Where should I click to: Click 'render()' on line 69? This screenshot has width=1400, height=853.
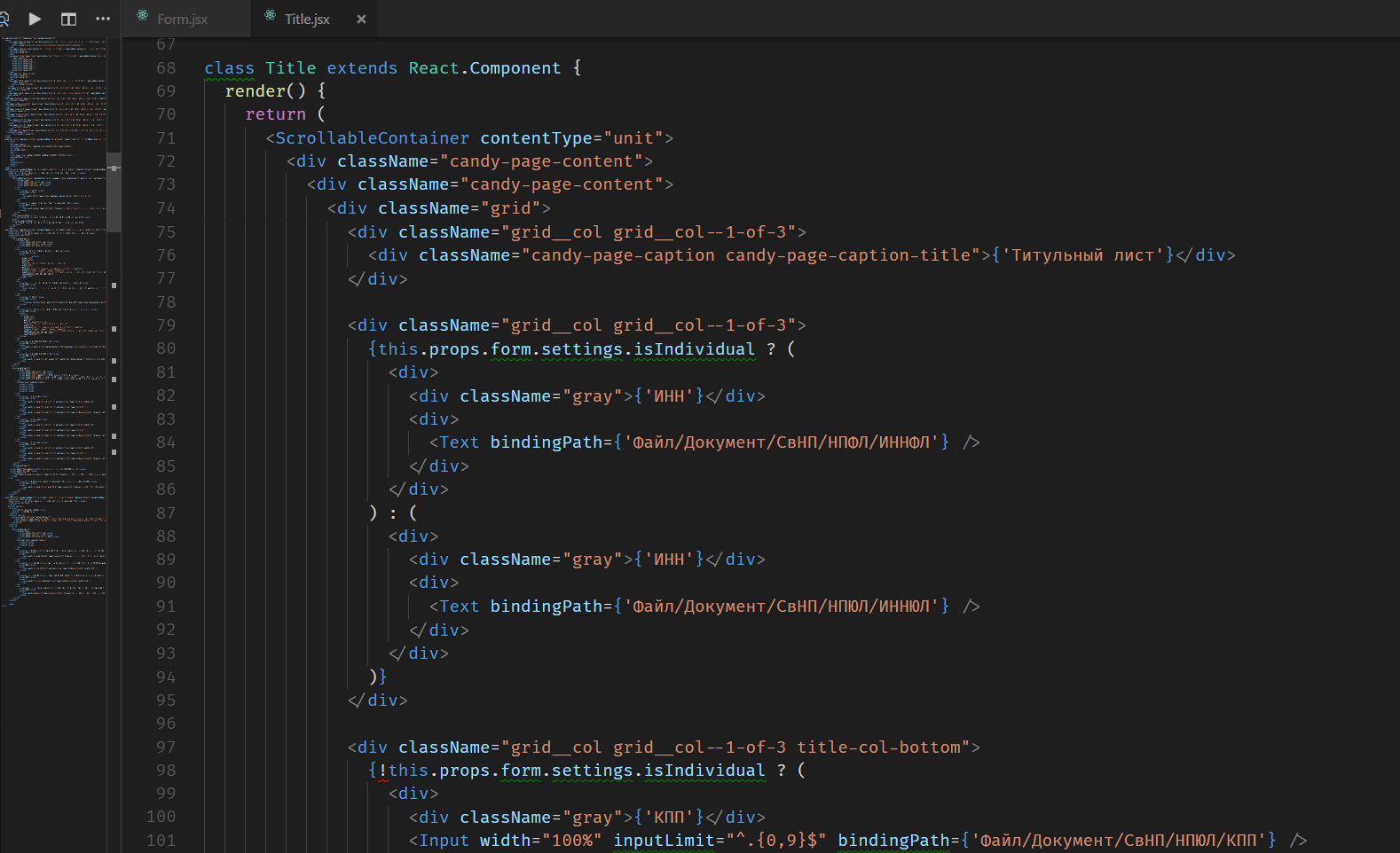point(265,91)
